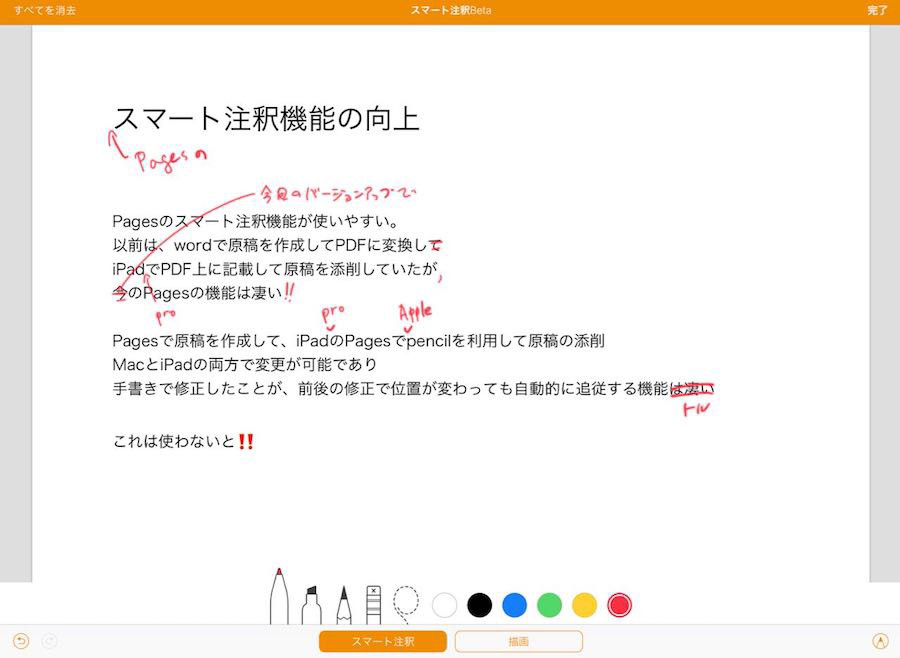Tap the line MacとiPadの両方で変更が可能であり
The image size is (900, 658).
coord(245,365)
